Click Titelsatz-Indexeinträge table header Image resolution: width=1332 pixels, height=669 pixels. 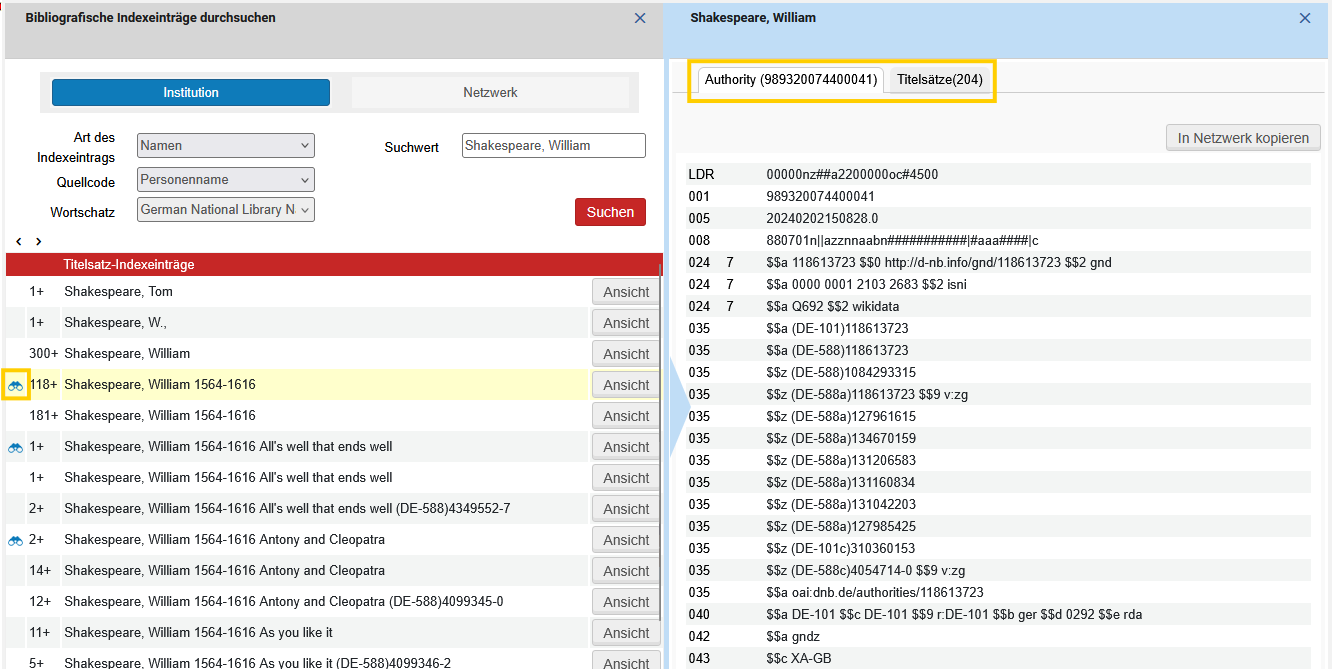coord(334,265)
